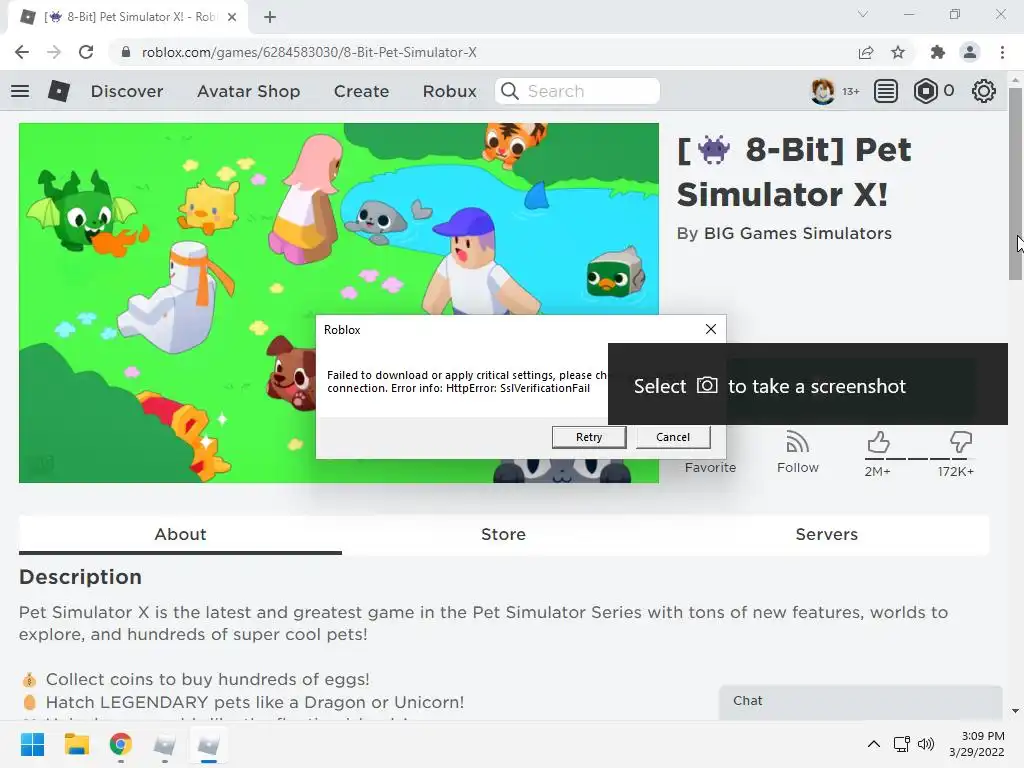Click the camera icon to take screenshot
1024x768 pixels.
click(707, 385)
